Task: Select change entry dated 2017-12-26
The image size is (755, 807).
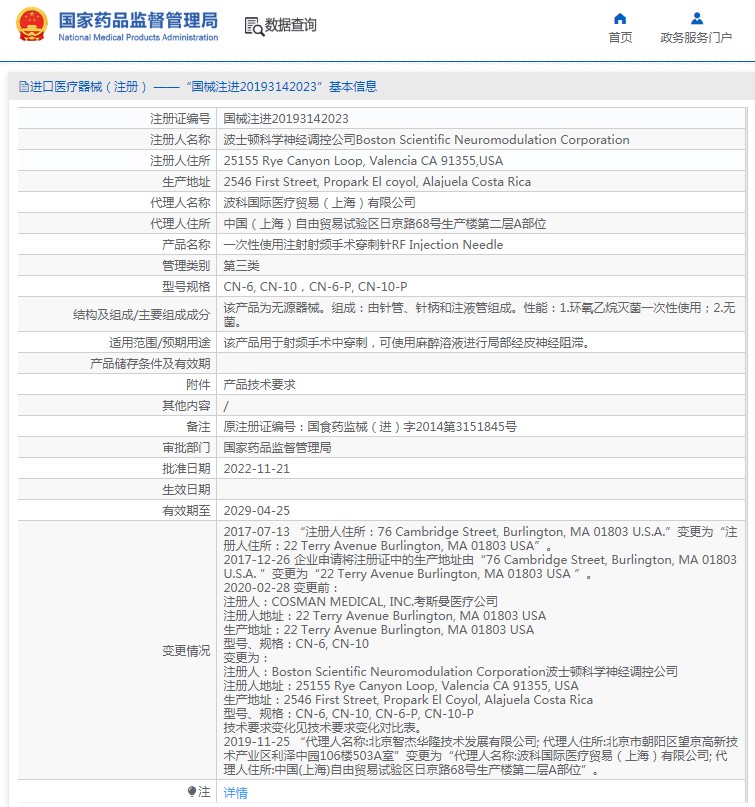Action: coord(480,567)
